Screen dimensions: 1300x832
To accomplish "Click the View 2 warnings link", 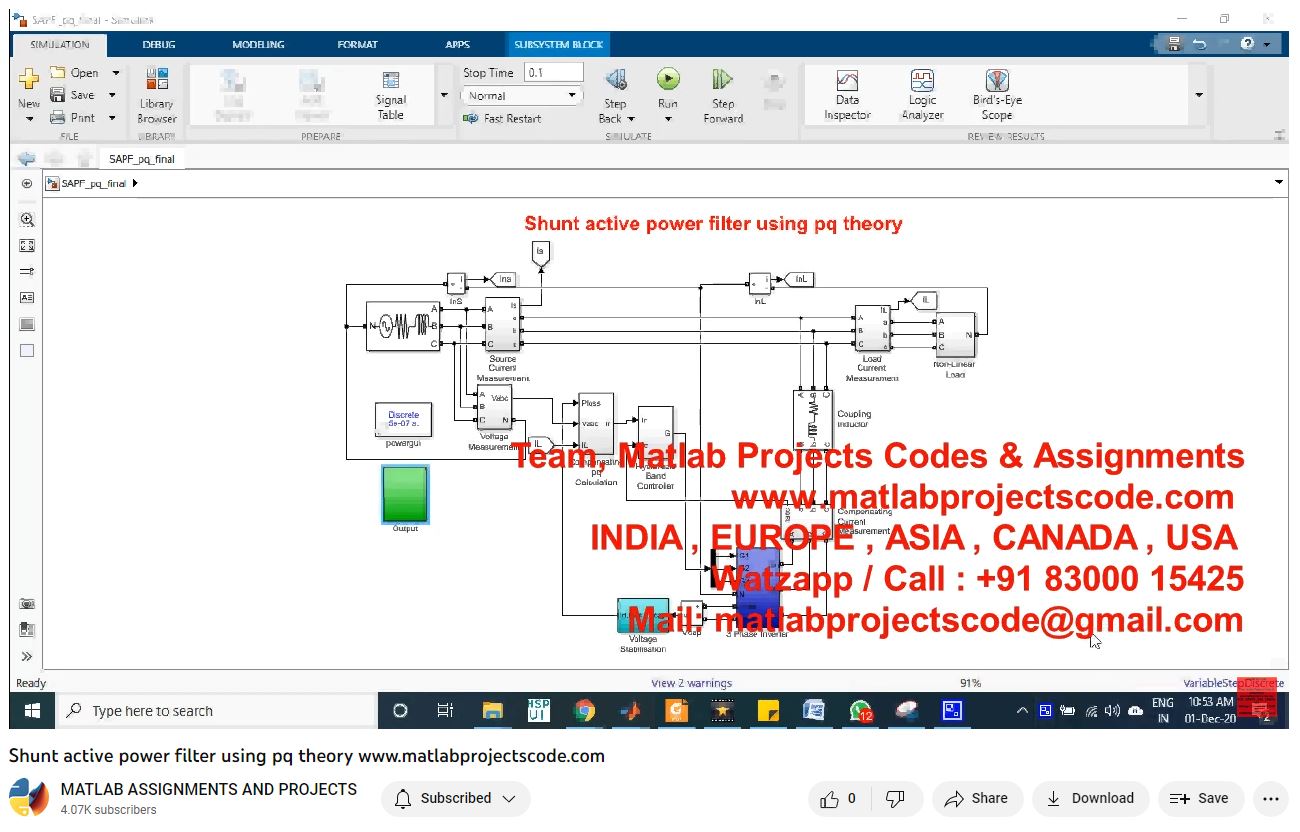I will 691,683.
